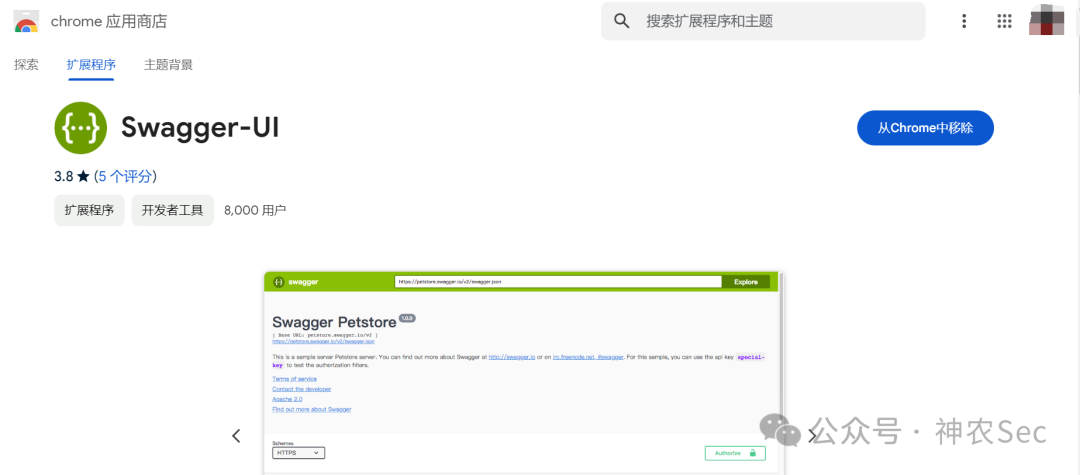Viewport: 1080px width, 475px height.
Task: Click Find out more about Swagger link
Action: pyautogui.click(x=311, y=409)
